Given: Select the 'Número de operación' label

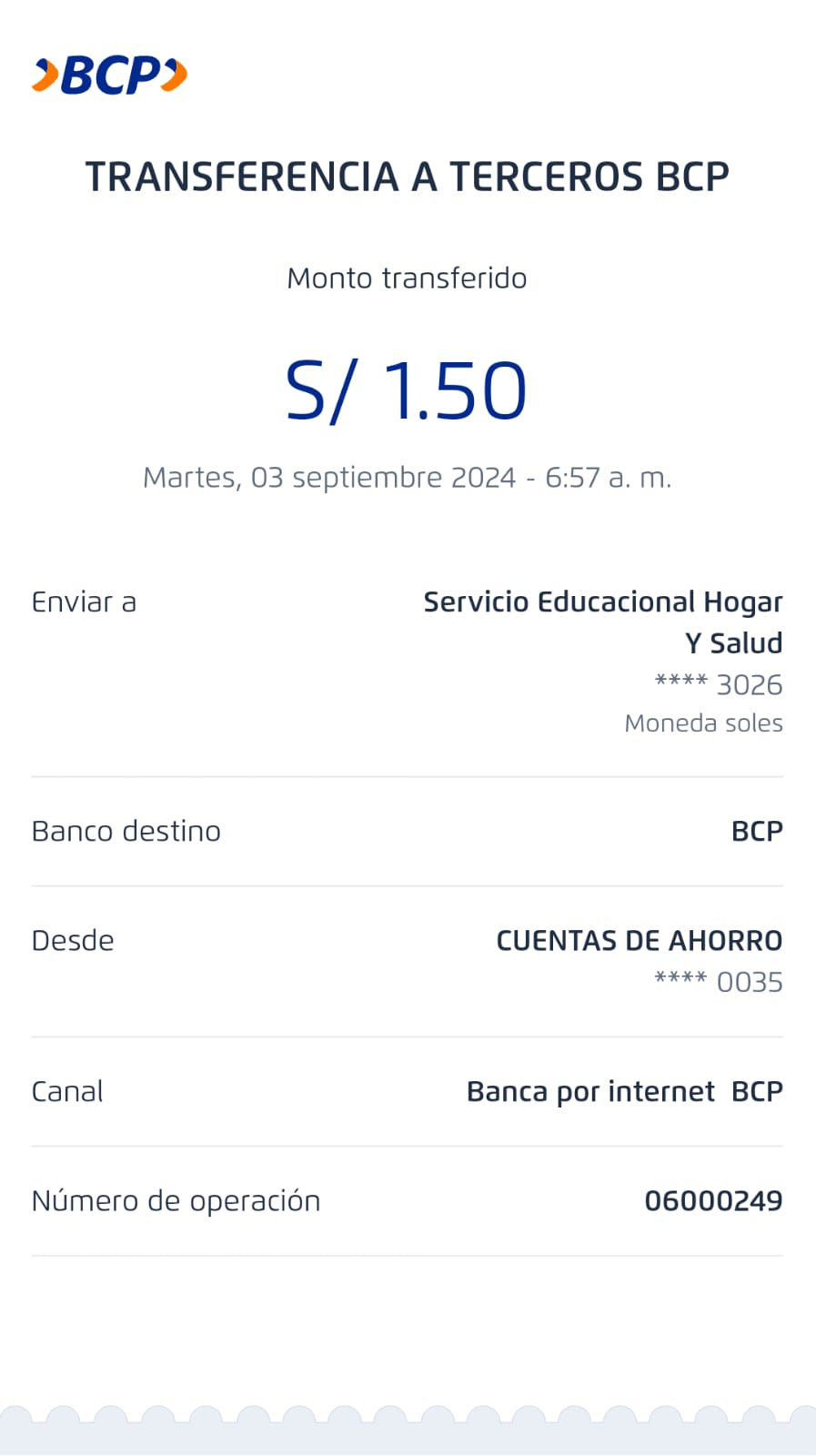Looking at the screenshot, I should click(x=176, y=1201).
